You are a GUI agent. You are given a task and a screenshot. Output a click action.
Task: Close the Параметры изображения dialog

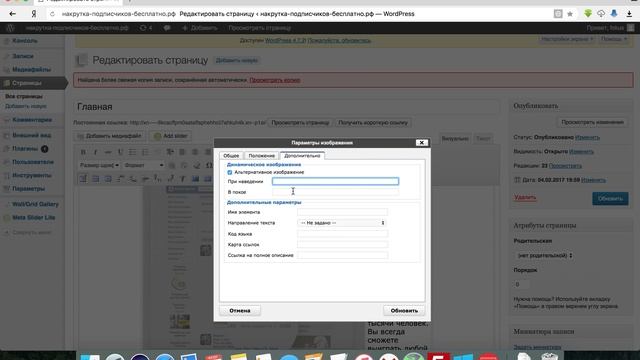(422, 142)
